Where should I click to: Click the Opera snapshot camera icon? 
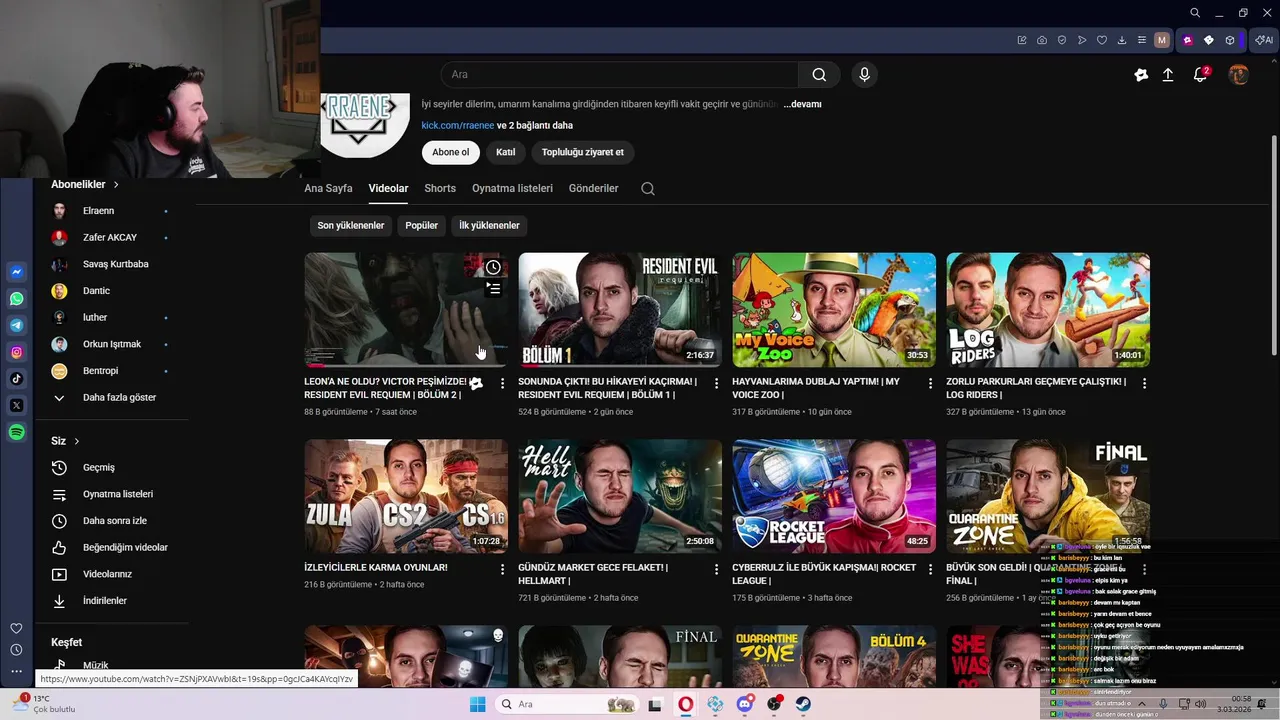(1042, 40)
